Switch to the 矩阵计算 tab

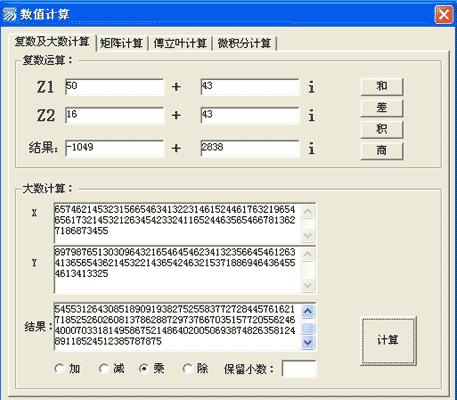tap(121, 43)
